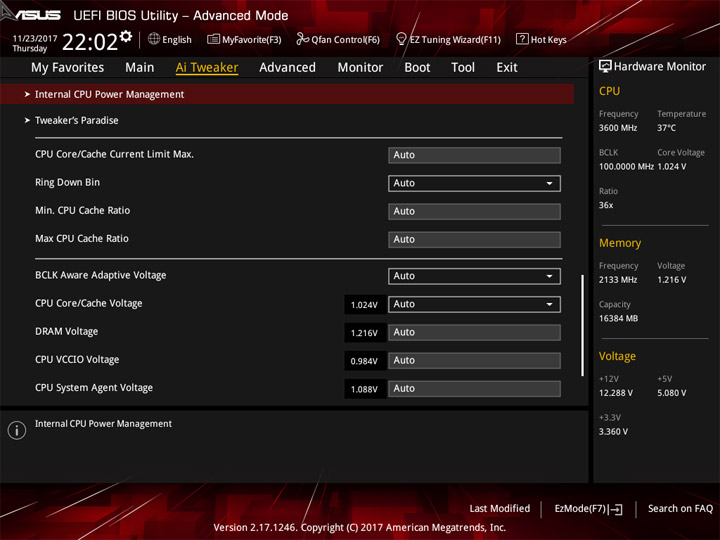
Task: Click the globe language icon
Action: [x=154, y=39]
